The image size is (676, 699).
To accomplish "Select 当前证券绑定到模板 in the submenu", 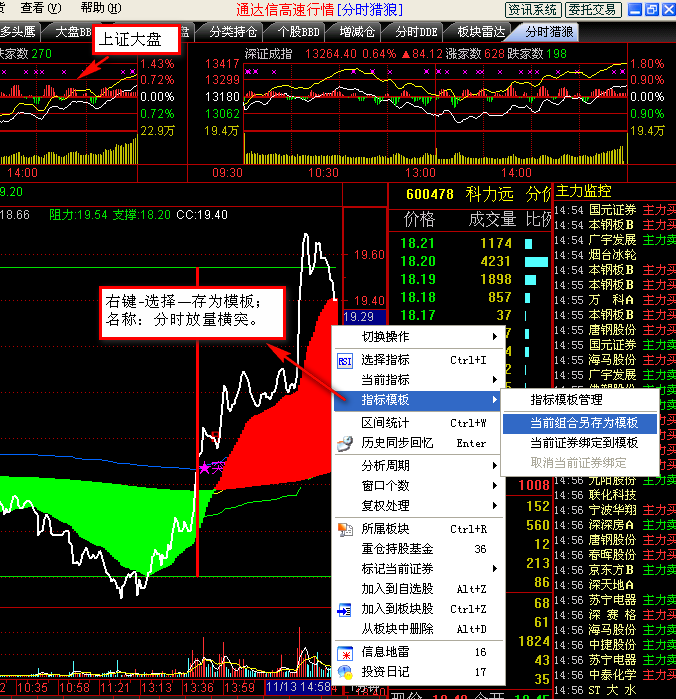I will (x=580, y=443).
